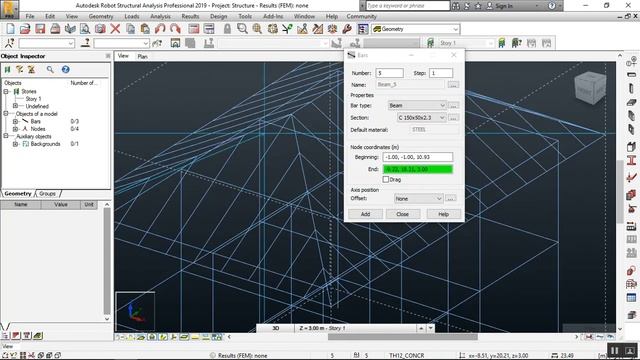Open Object Inspector help icon

coord(65,69)
